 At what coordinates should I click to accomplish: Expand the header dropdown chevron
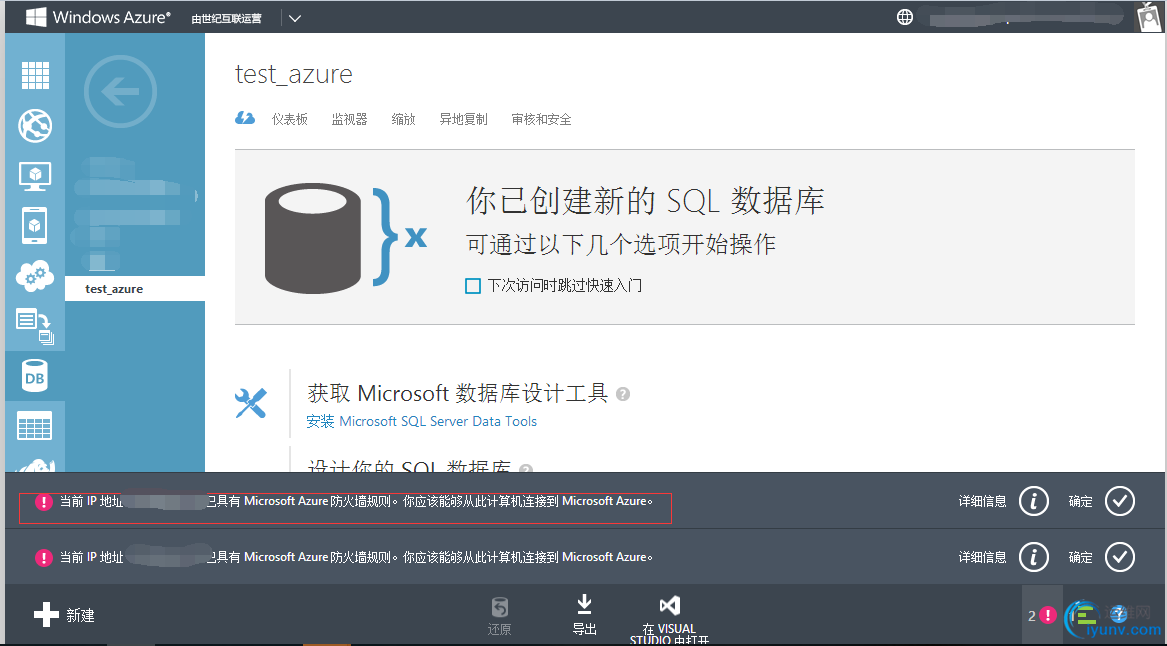[x=295, y=18]
